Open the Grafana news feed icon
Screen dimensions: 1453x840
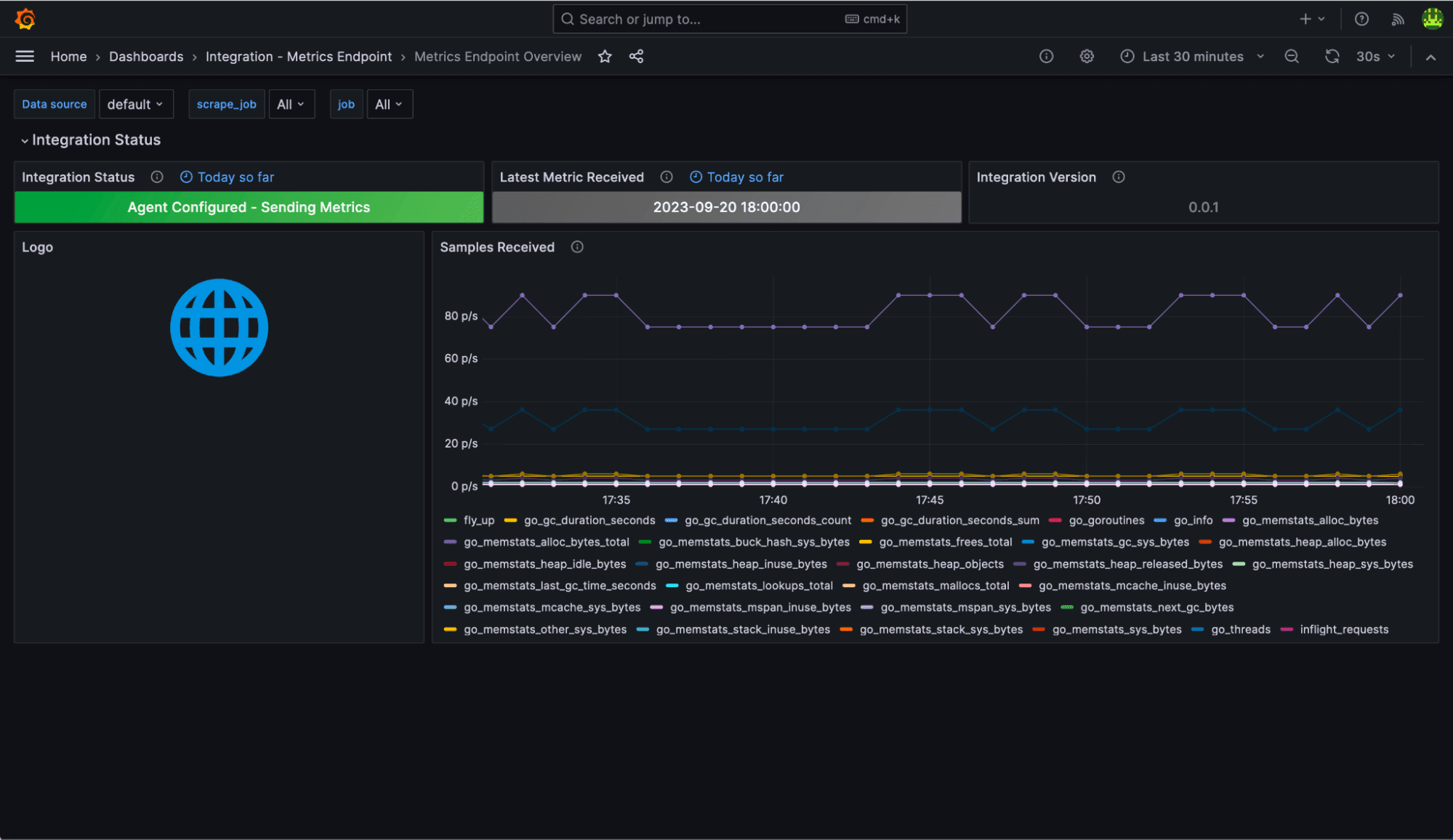(x=1397, y=19)
